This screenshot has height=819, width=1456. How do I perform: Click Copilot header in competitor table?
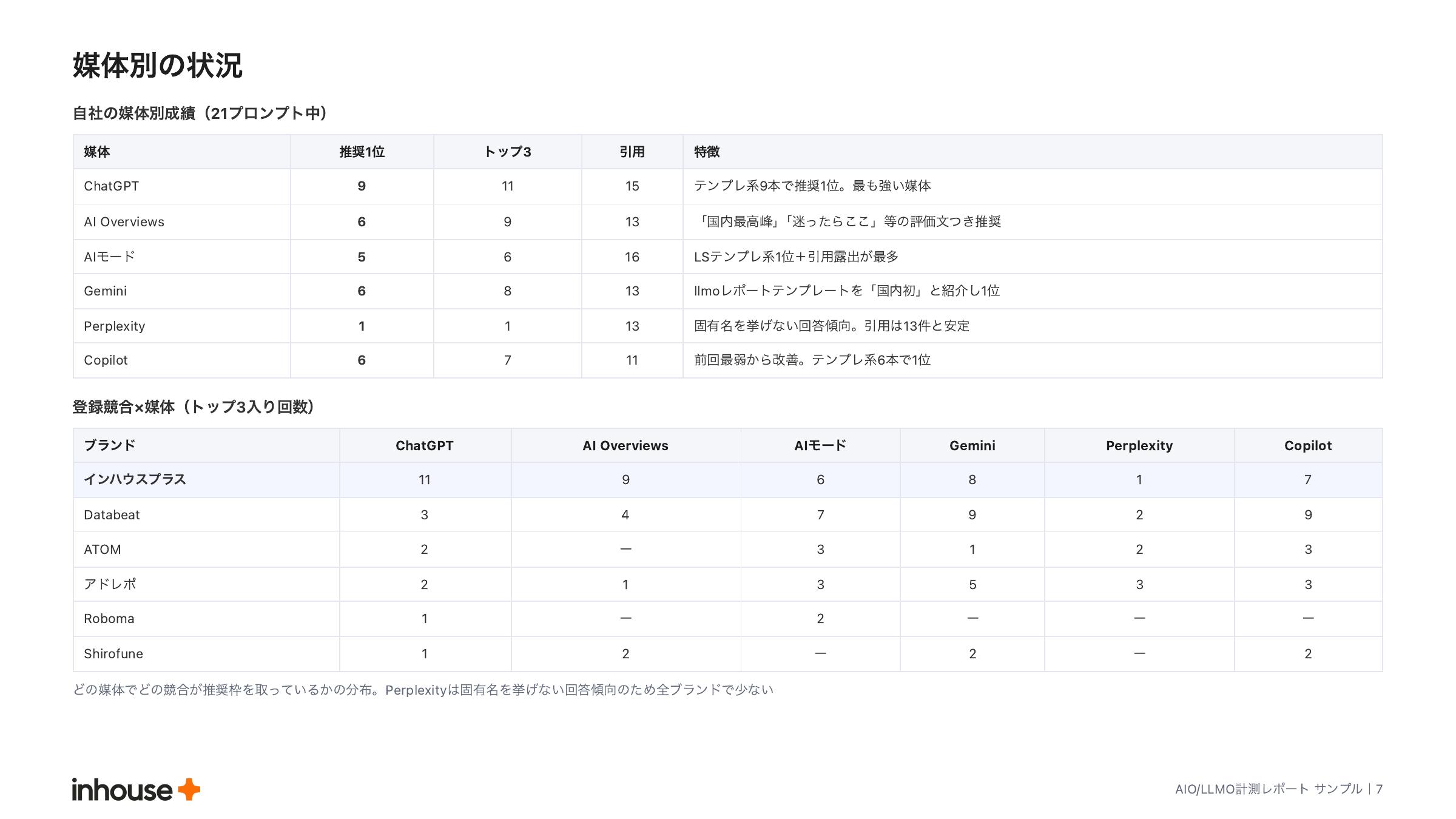tap(1308, 445)
